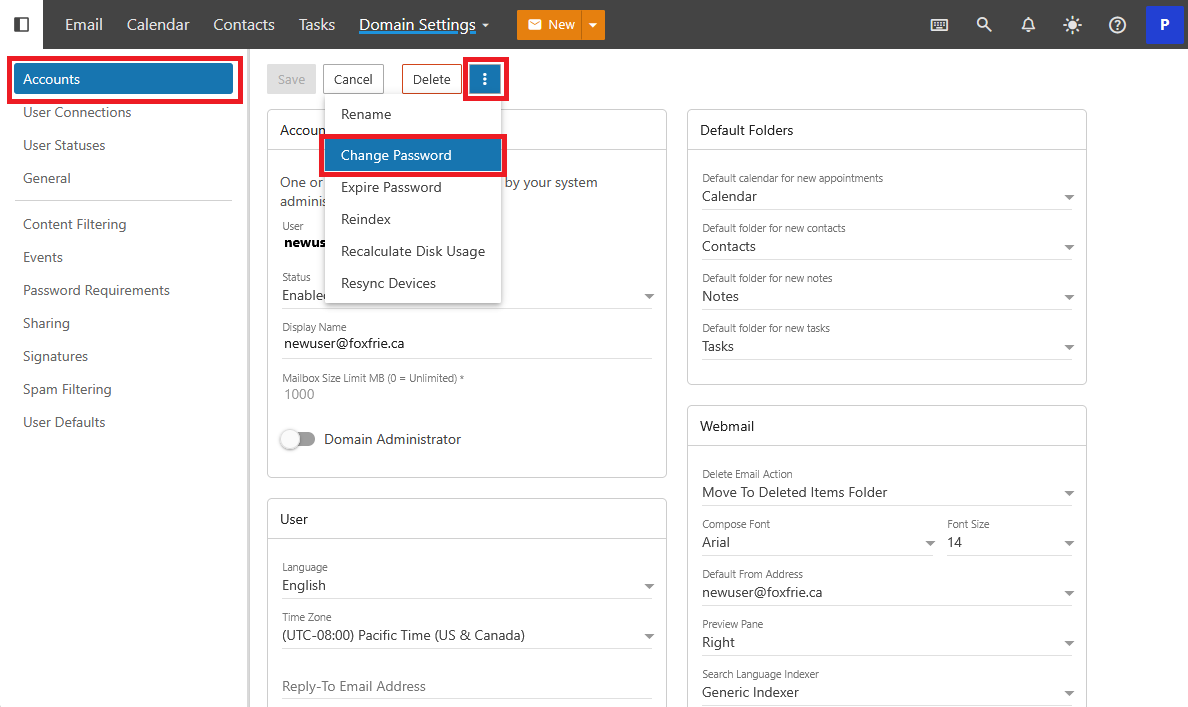This screenshot has width=1188, height=707.
Task: Enable the Domain Administrator toggle
Action: click(x=298, y=439)
